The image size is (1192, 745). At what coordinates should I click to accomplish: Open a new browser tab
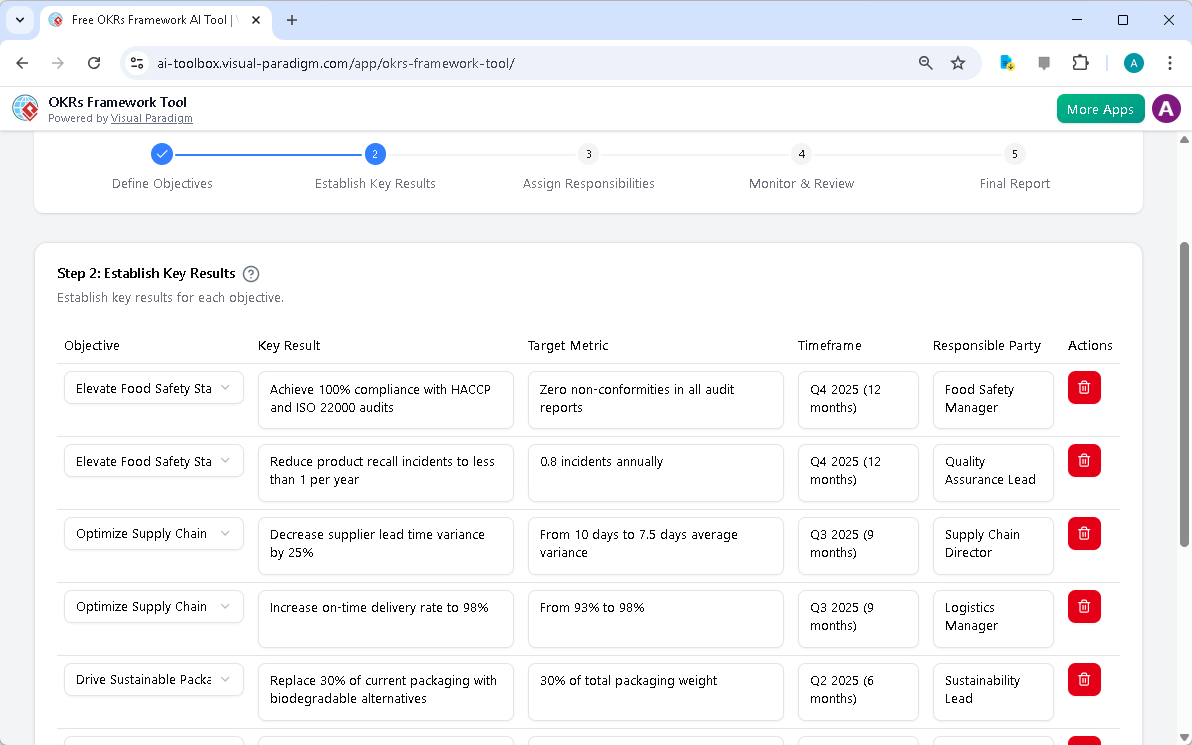(291, 20)
